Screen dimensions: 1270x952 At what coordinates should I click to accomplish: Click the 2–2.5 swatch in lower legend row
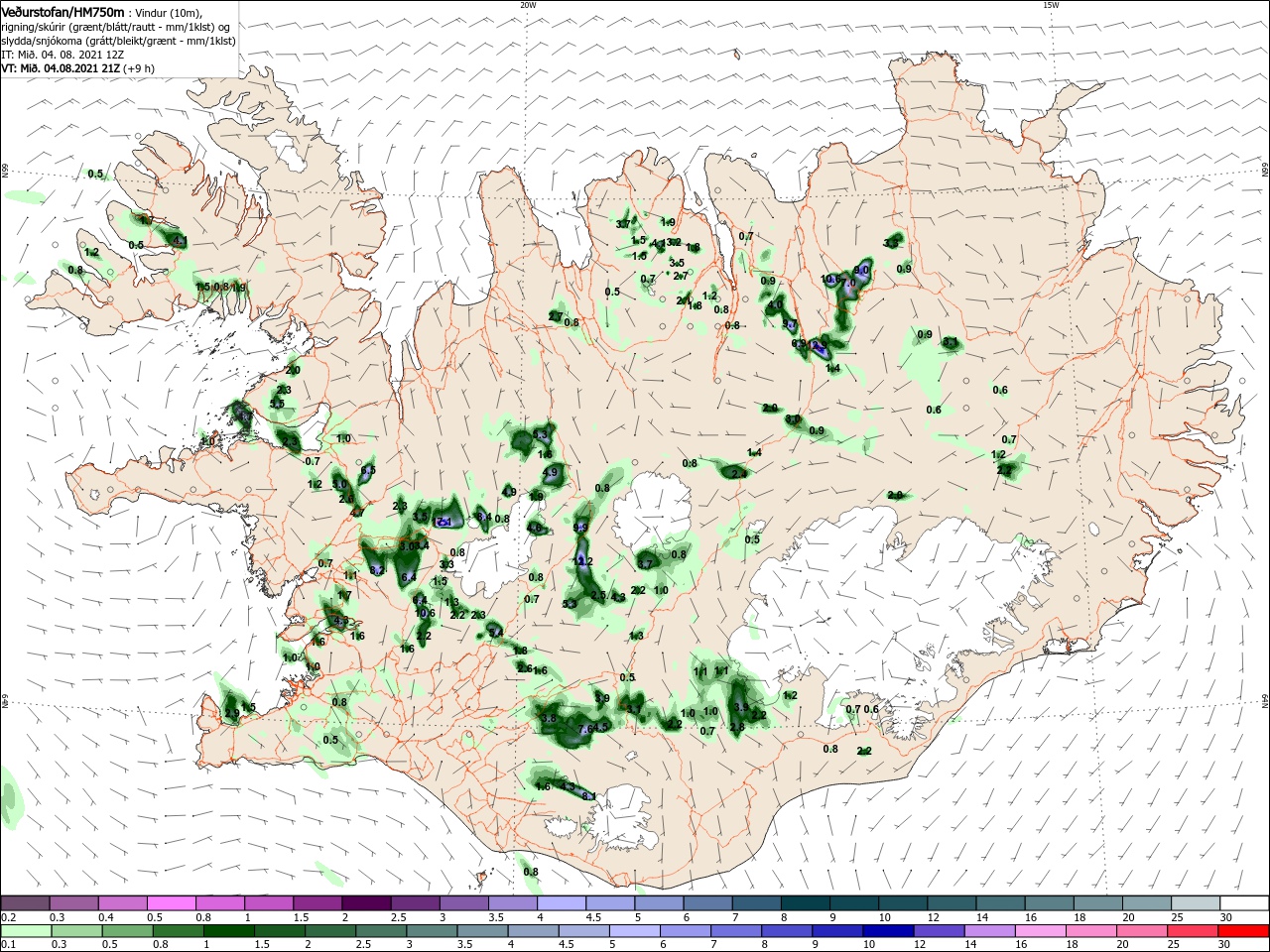click(x=329, y=931)
